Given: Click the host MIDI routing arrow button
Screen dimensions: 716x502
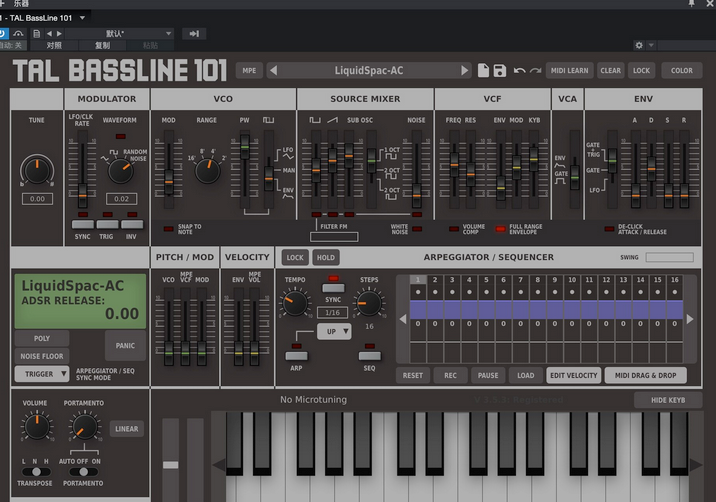Looking at the screenshot, I should pyautogui.click(x=194, y=33).
